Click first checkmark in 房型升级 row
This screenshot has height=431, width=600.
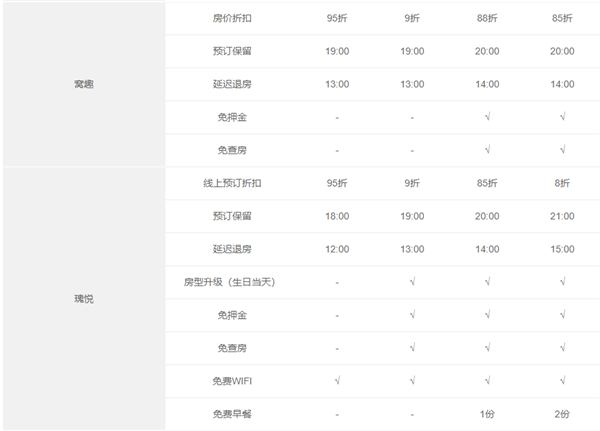click(x=412, y=282)
